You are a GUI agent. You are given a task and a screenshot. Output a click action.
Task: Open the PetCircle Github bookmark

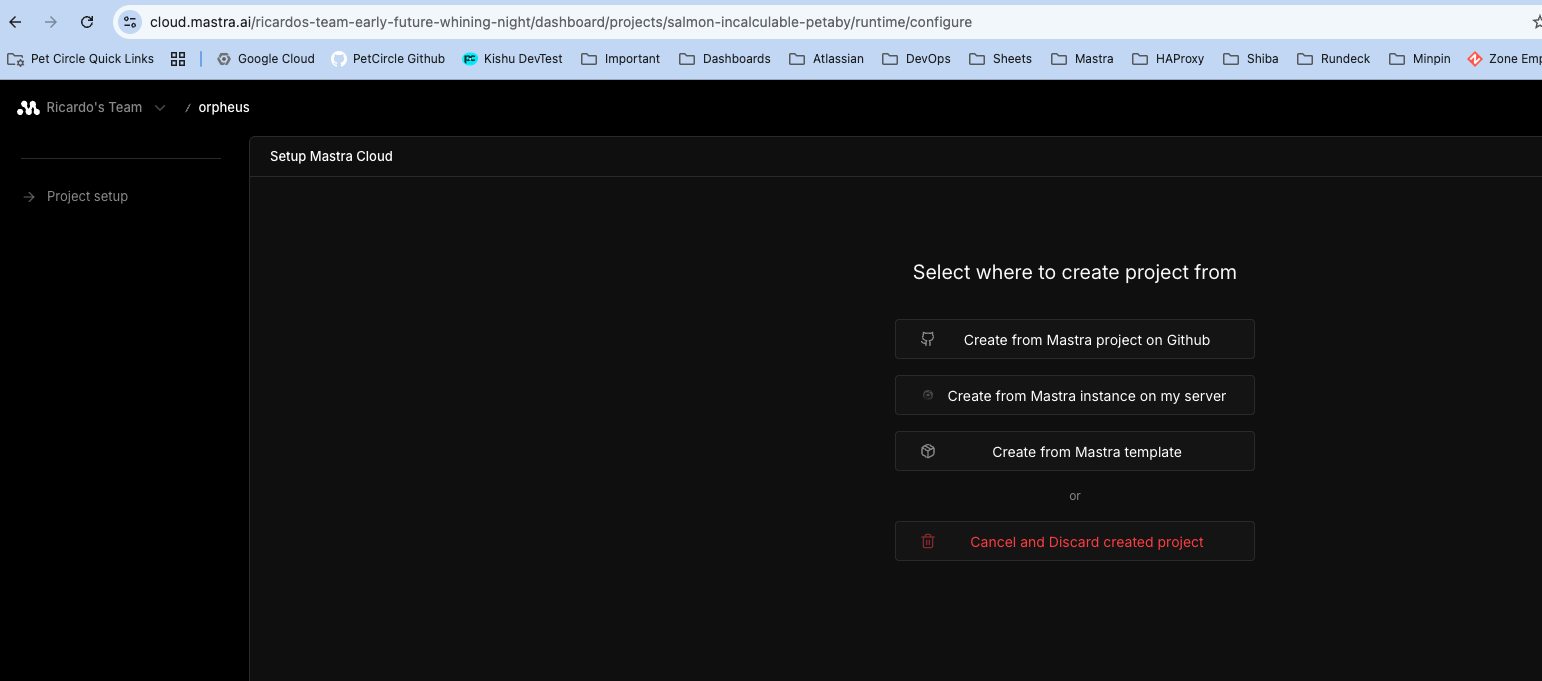[x=388, y=59]
